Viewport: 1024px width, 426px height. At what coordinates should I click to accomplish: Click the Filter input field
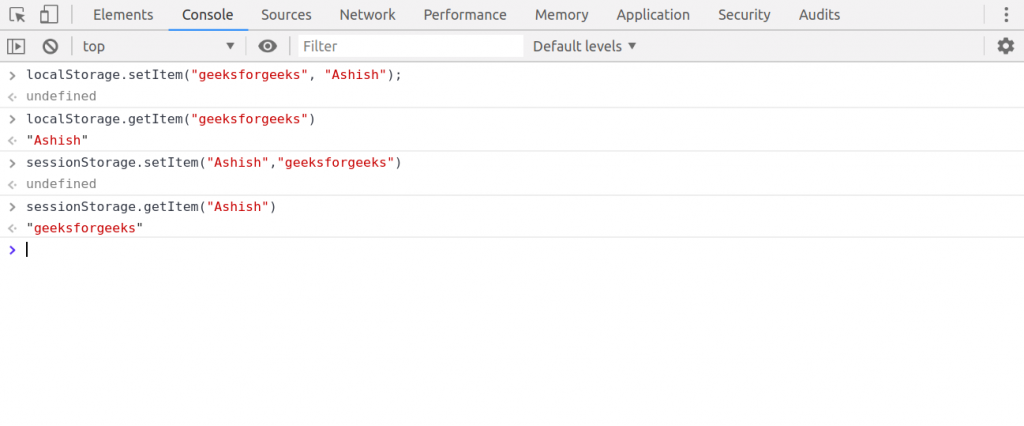point(410,46)
